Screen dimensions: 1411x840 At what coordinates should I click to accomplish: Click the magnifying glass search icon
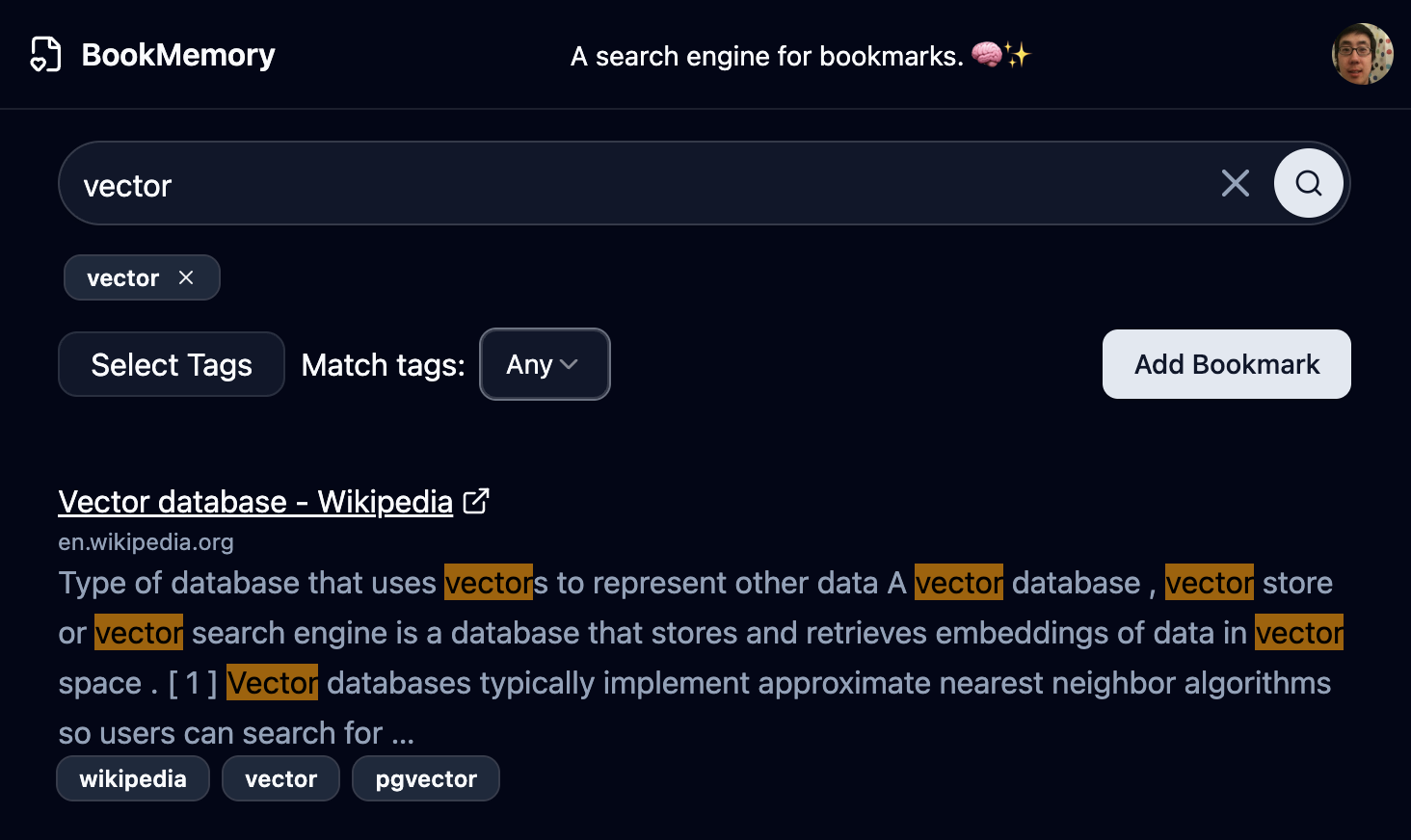point(1308,183)
